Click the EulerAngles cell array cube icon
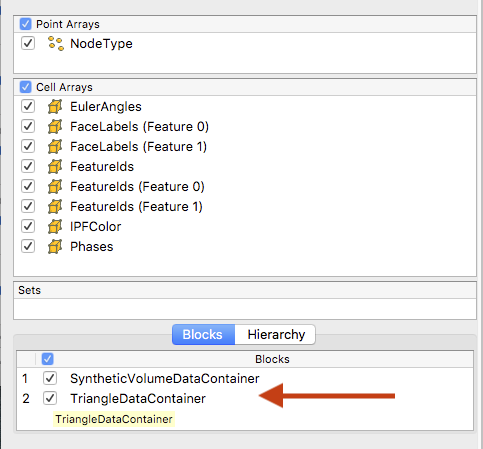This screenshot has height=449, width=483. click(x=55, y=107)
